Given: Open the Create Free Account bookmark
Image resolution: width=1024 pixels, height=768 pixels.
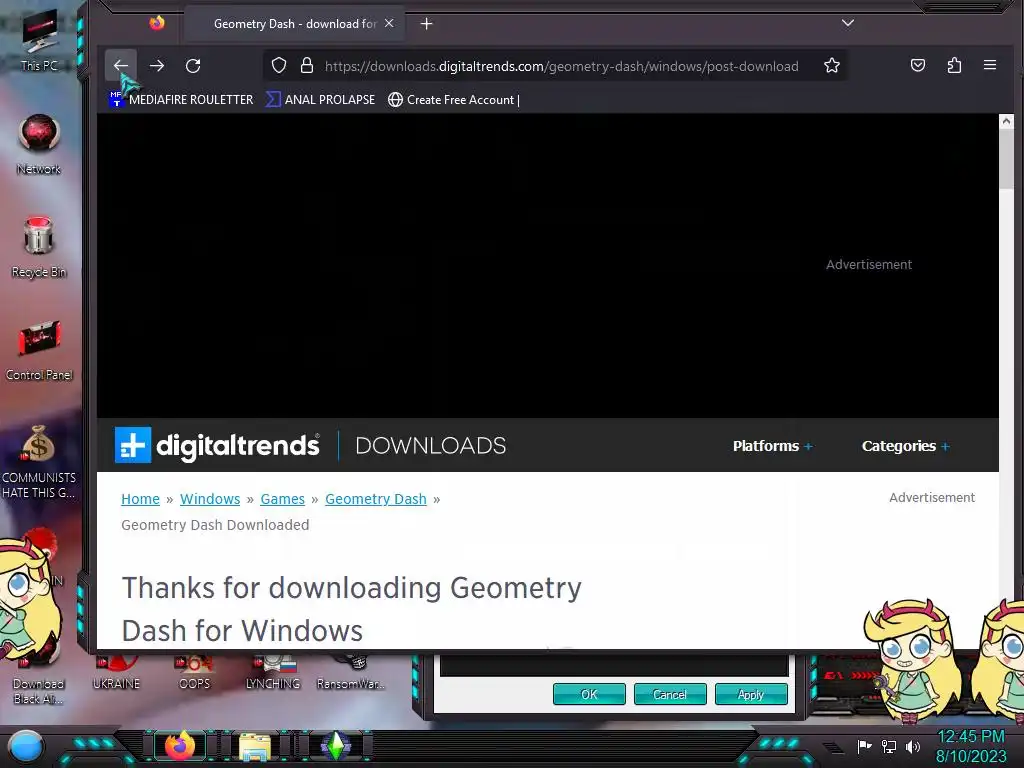Looking at the screenshot, I should pyautogui.click(x=454, y=99).
